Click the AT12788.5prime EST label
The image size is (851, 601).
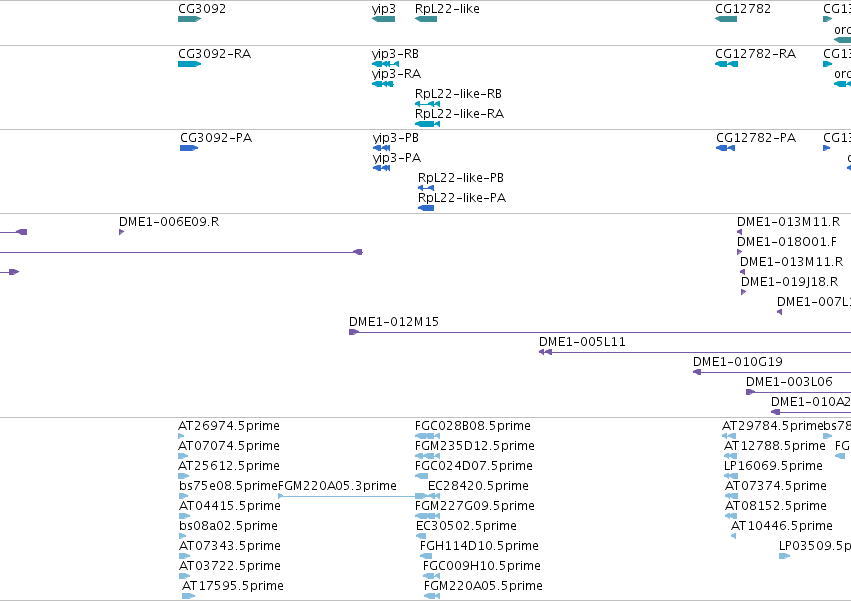click(x=775, y=446)
